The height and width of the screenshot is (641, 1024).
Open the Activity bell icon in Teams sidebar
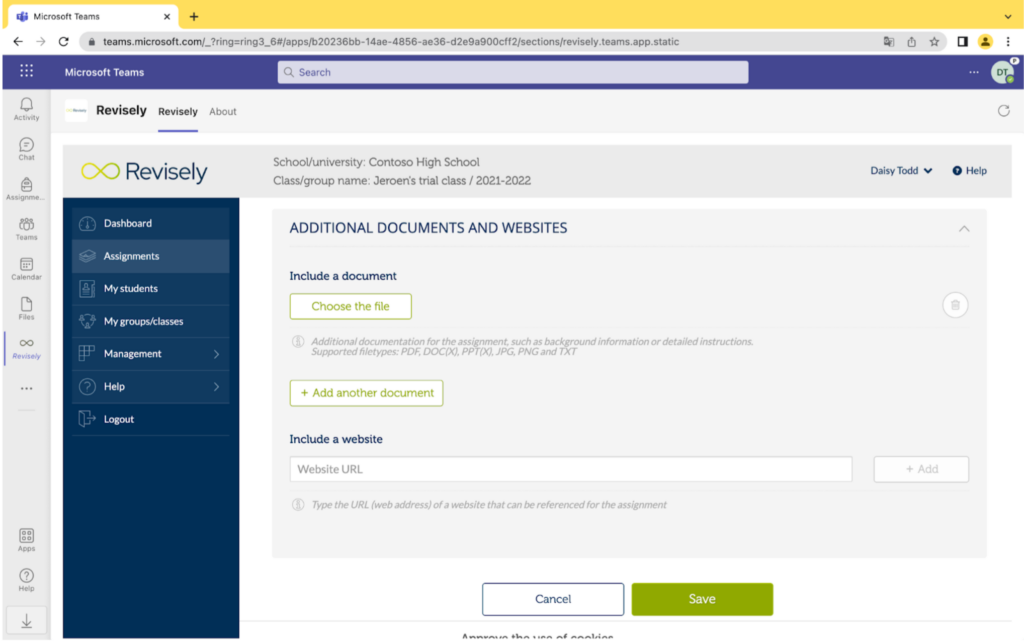tap(26, 105)
